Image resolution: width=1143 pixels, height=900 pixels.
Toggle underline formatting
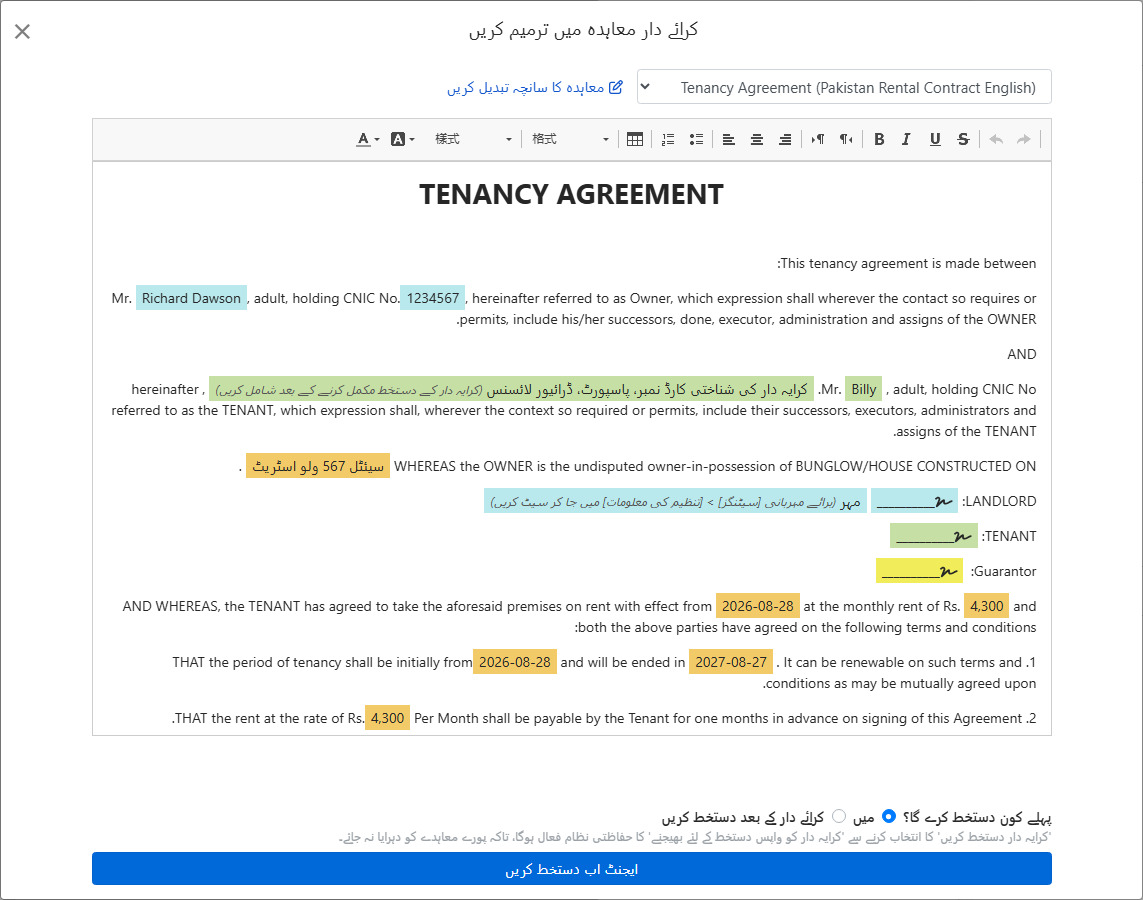click(935, 139)
